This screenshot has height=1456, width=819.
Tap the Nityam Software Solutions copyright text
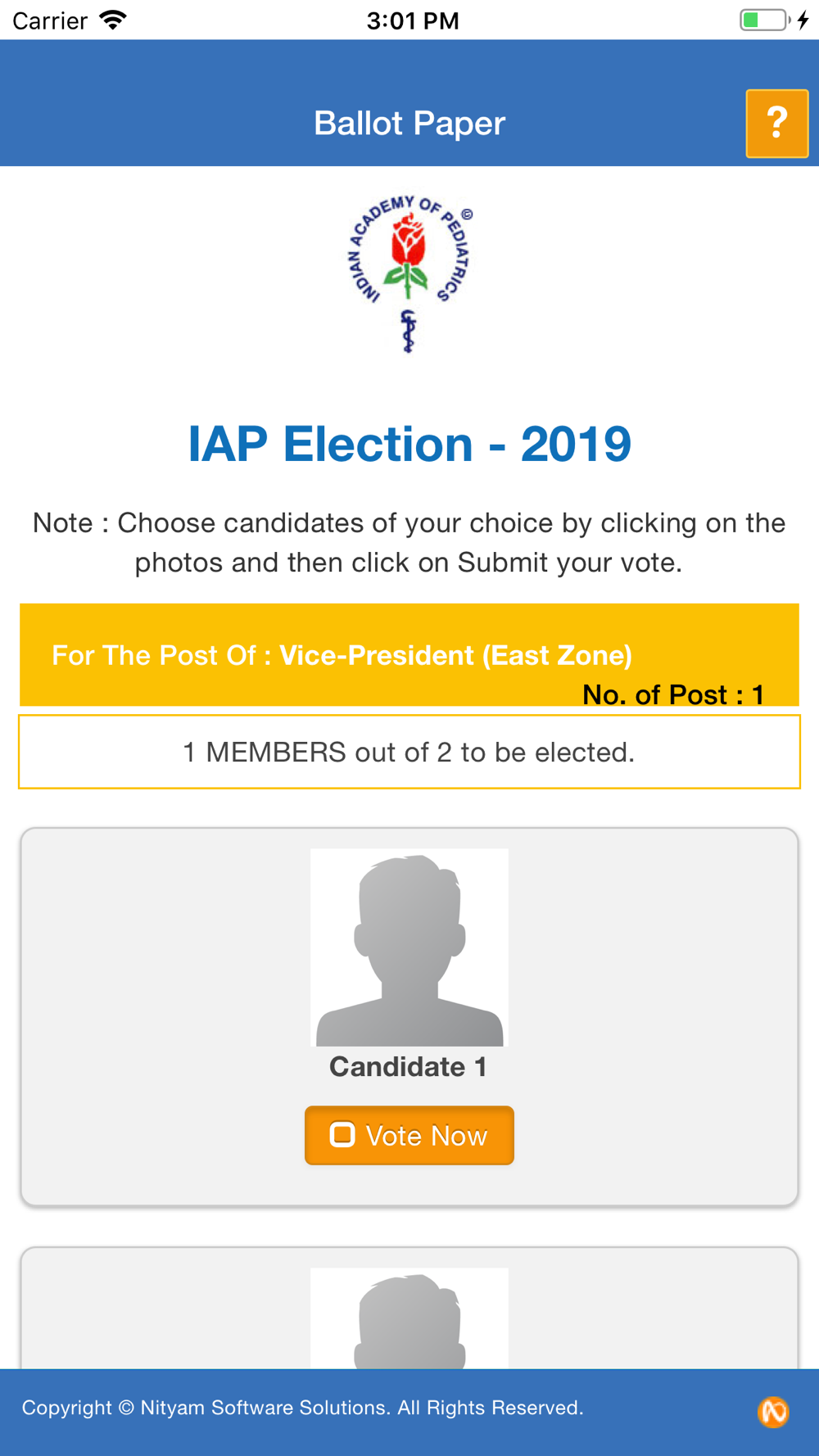pos(303,1408)
